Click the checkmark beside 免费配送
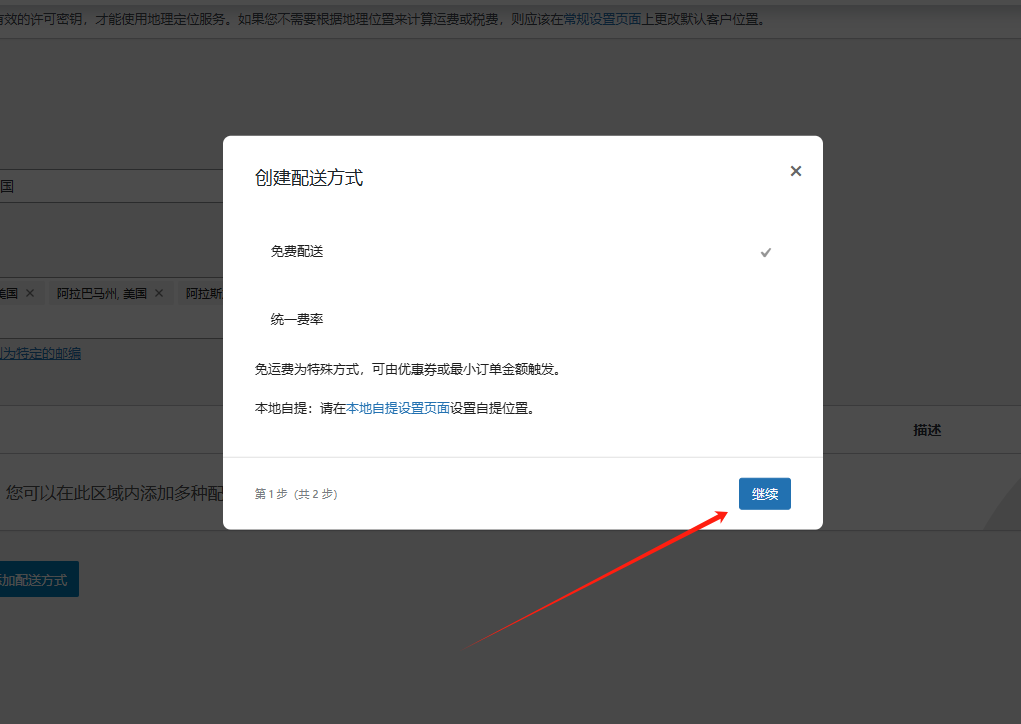This screenshot has height=724, width=1021. click(x=766, y=252)
